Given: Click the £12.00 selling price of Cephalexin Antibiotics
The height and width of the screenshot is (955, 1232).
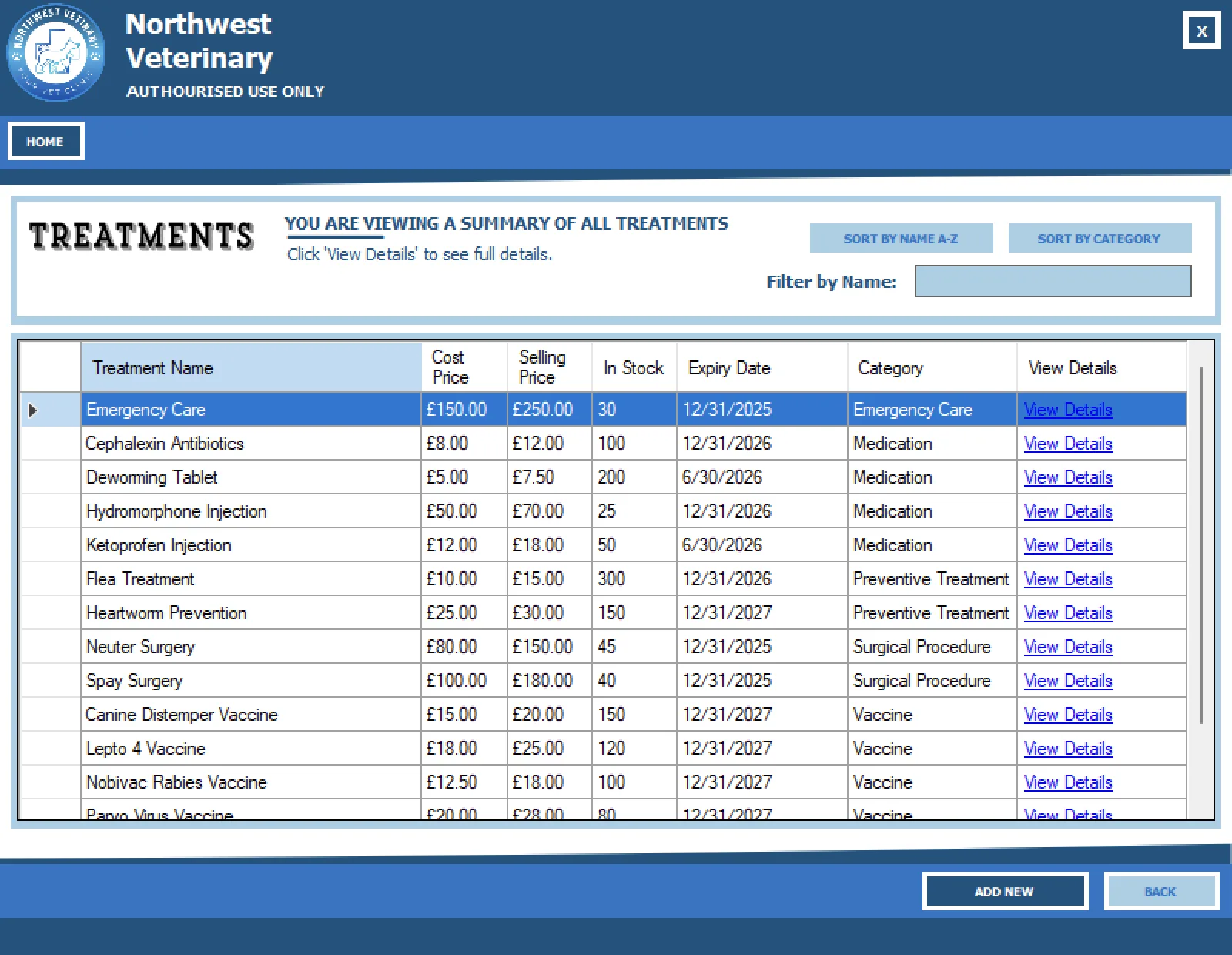Looking at the screenshot, I should (550, 444).
